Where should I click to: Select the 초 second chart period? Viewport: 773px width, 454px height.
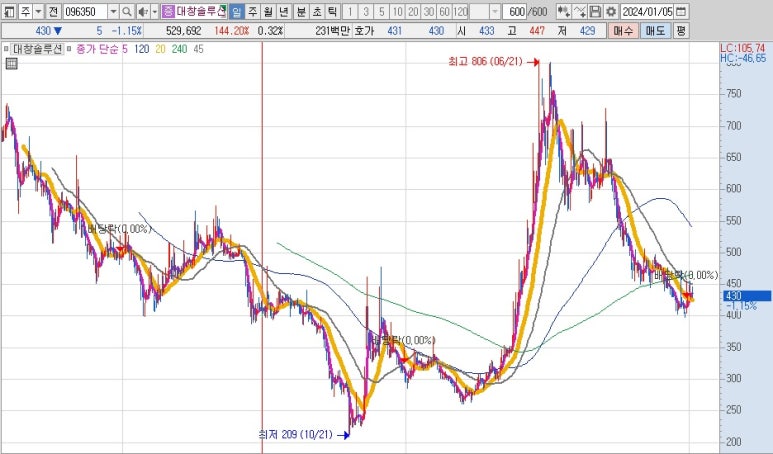tap(316, 11)
